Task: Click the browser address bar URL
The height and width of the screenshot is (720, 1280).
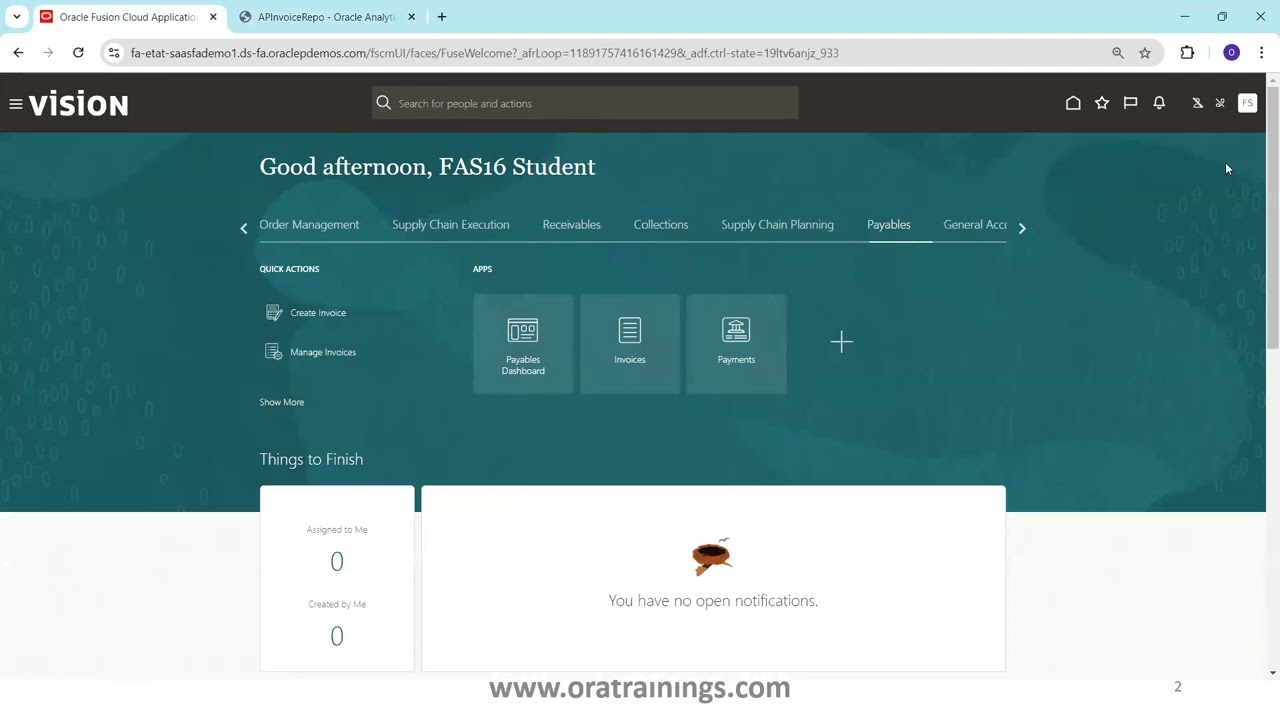Action: coord(485,53)
